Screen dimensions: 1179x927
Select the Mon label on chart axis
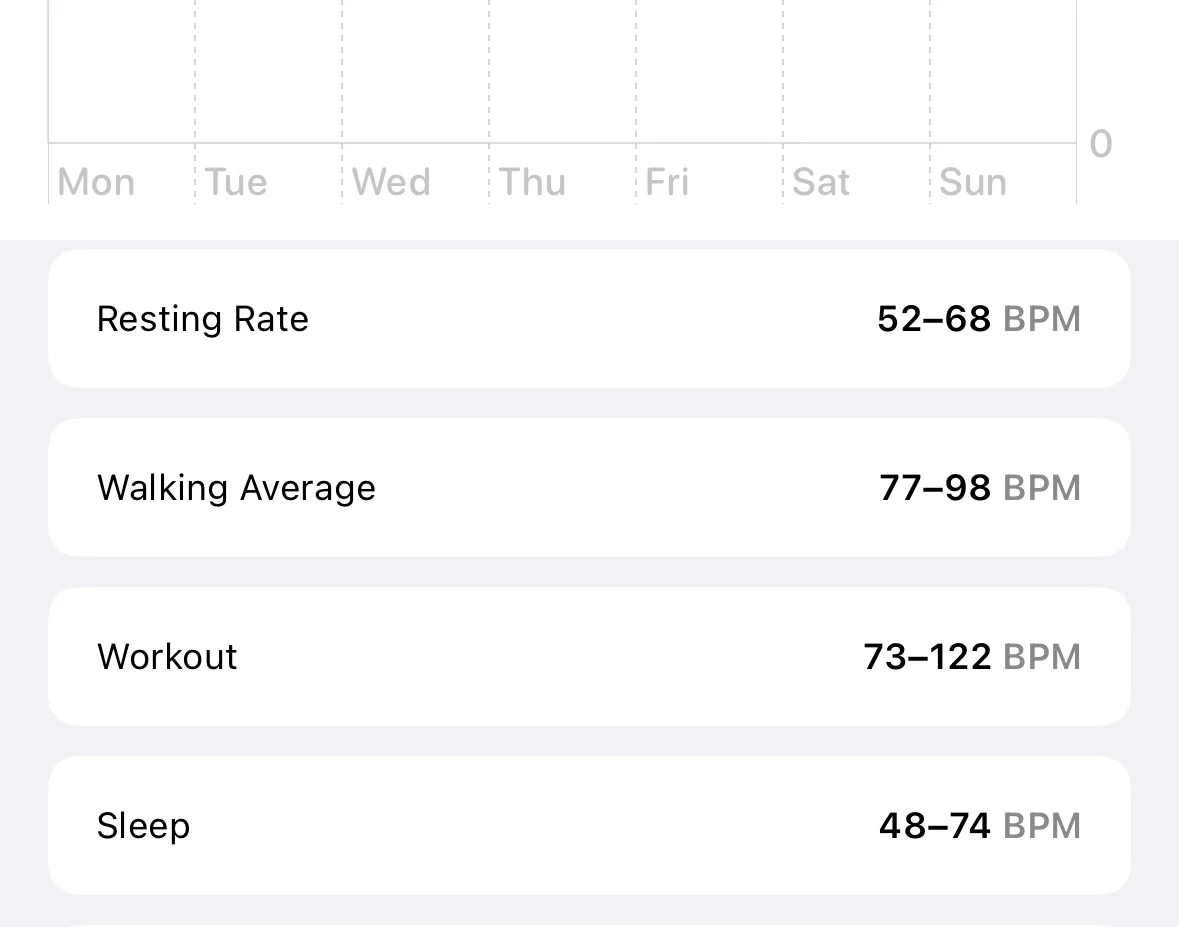[96, 182]
